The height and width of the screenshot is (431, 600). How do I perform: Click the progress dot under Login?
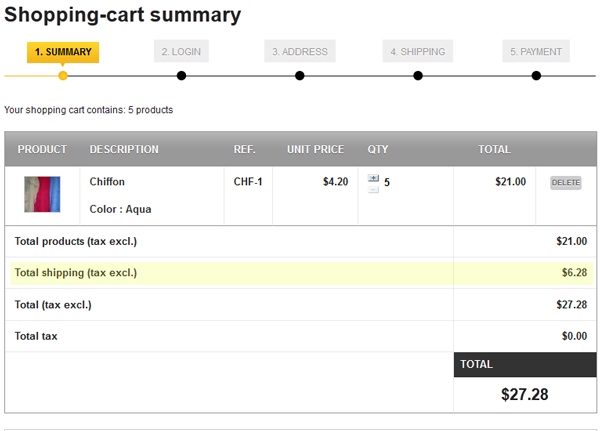[181, 76]
